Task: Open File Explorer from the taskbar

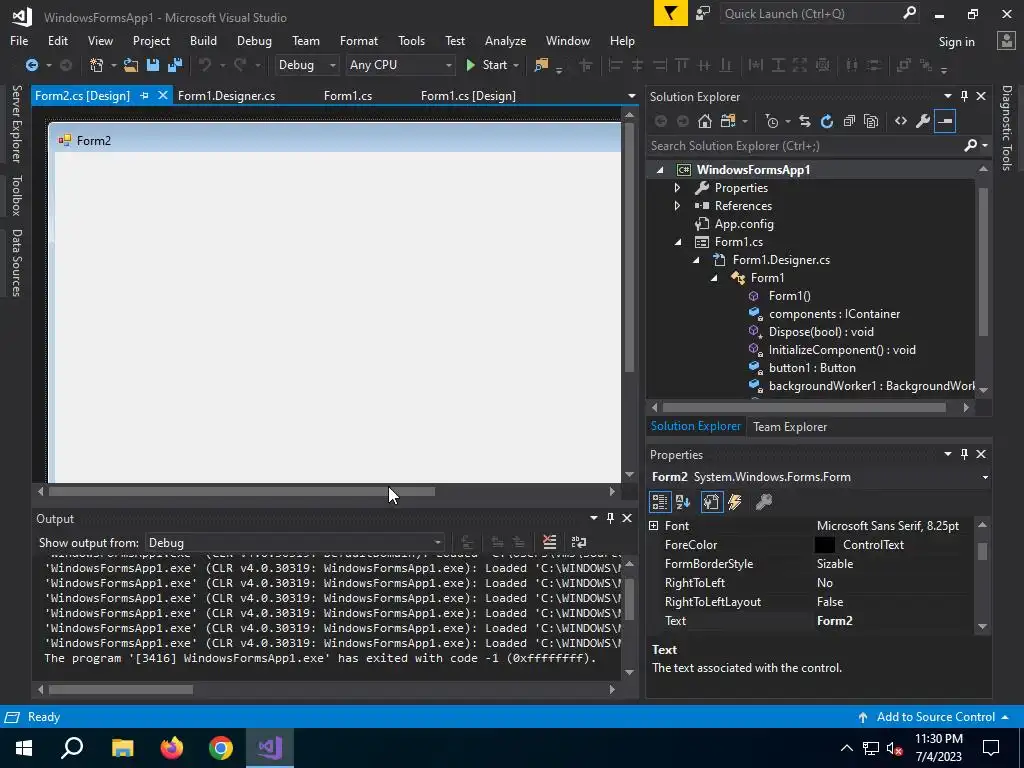Action: point(122,748)
